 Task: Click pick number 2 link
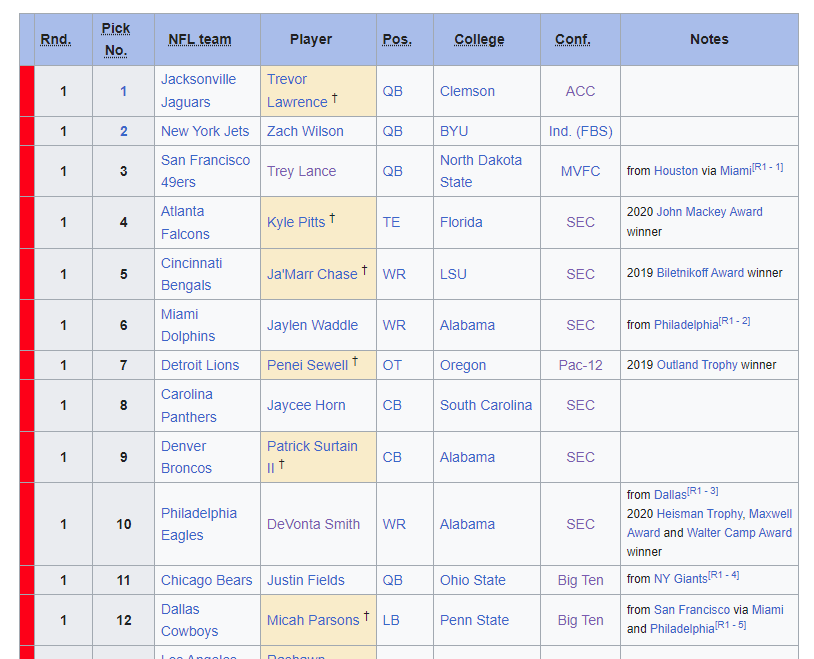pos(124,131)
